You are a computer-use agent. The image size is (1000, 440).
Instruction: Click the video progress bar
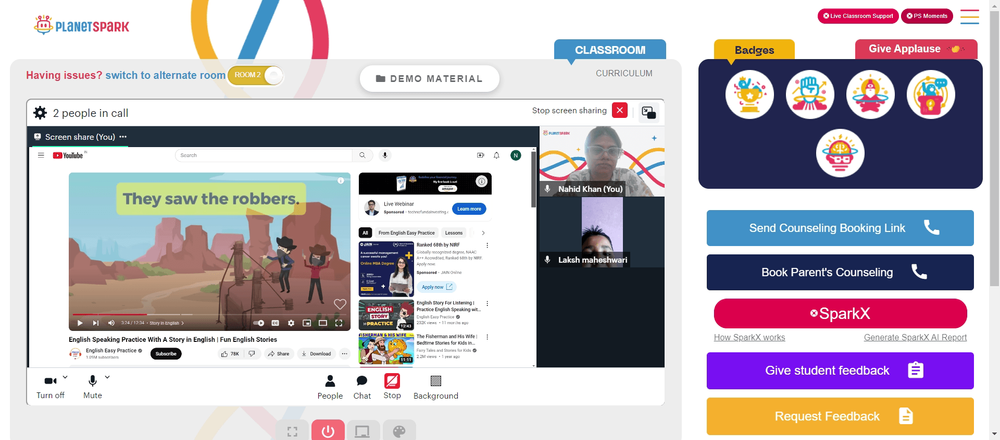(209, 314)
